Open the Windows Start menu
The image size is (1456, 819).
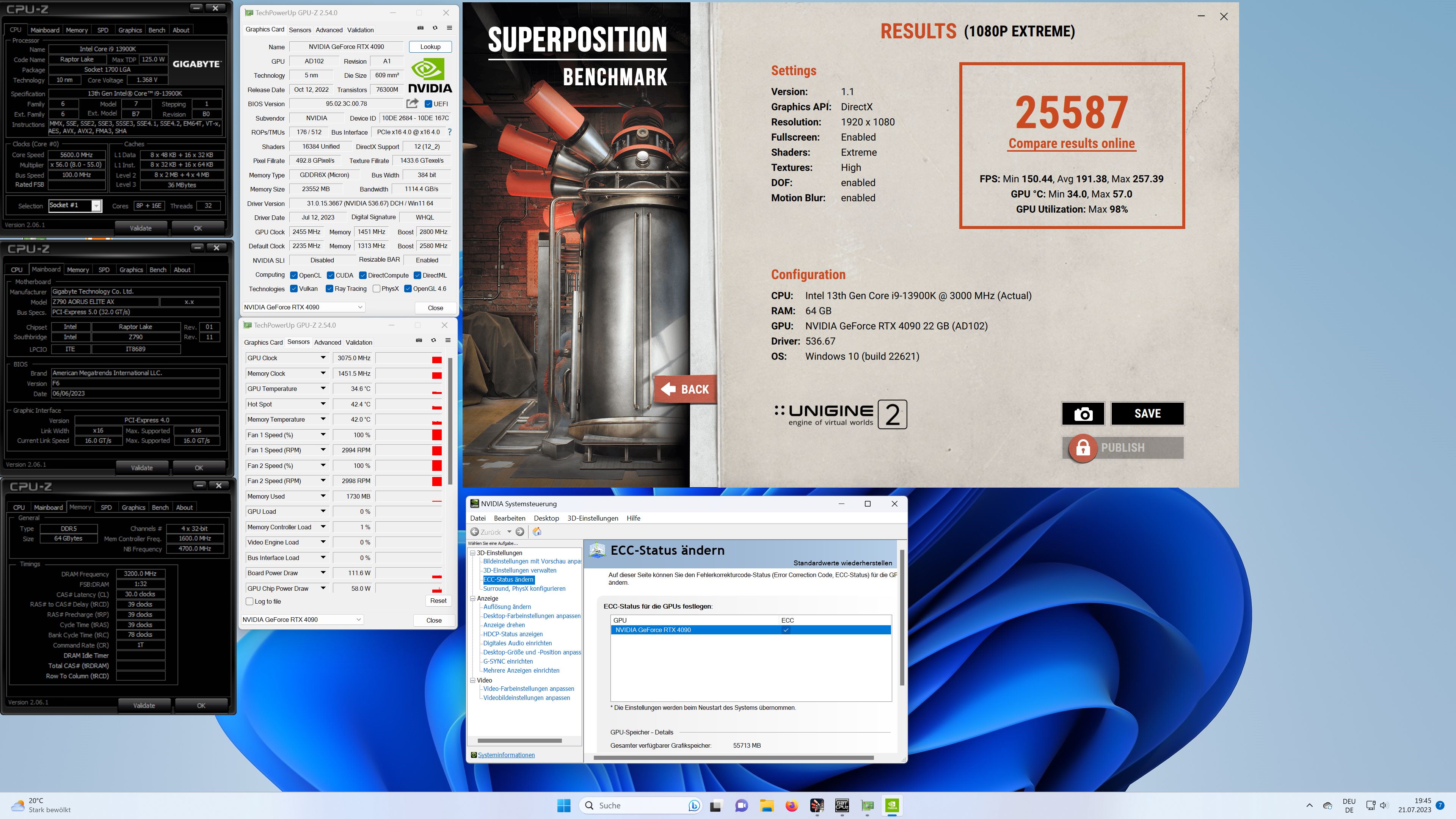[563, 805]
